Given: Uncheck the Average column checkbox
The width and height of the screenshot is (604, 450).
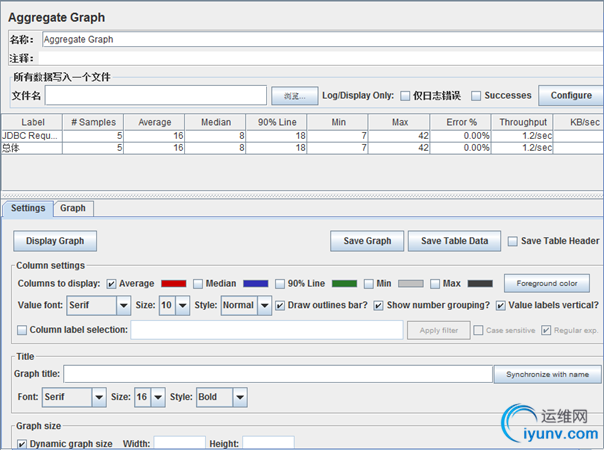Looking at the screenshot, I should [x=111, y=284].
